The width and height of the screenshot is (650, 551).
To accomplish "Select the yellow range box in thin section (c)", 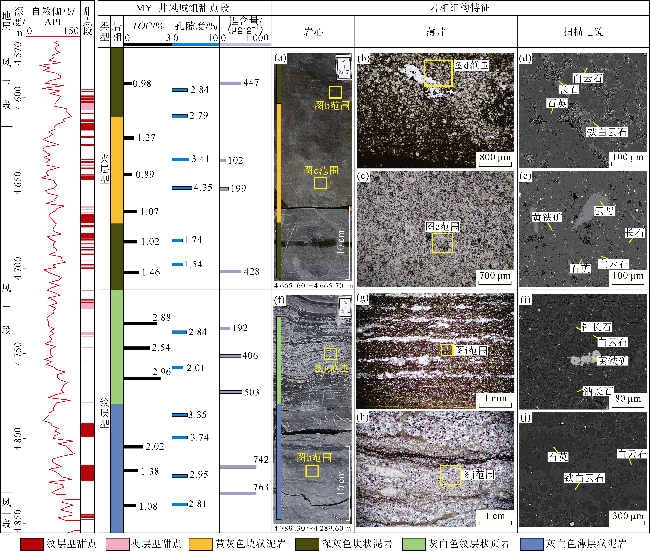I will point(440,241).
